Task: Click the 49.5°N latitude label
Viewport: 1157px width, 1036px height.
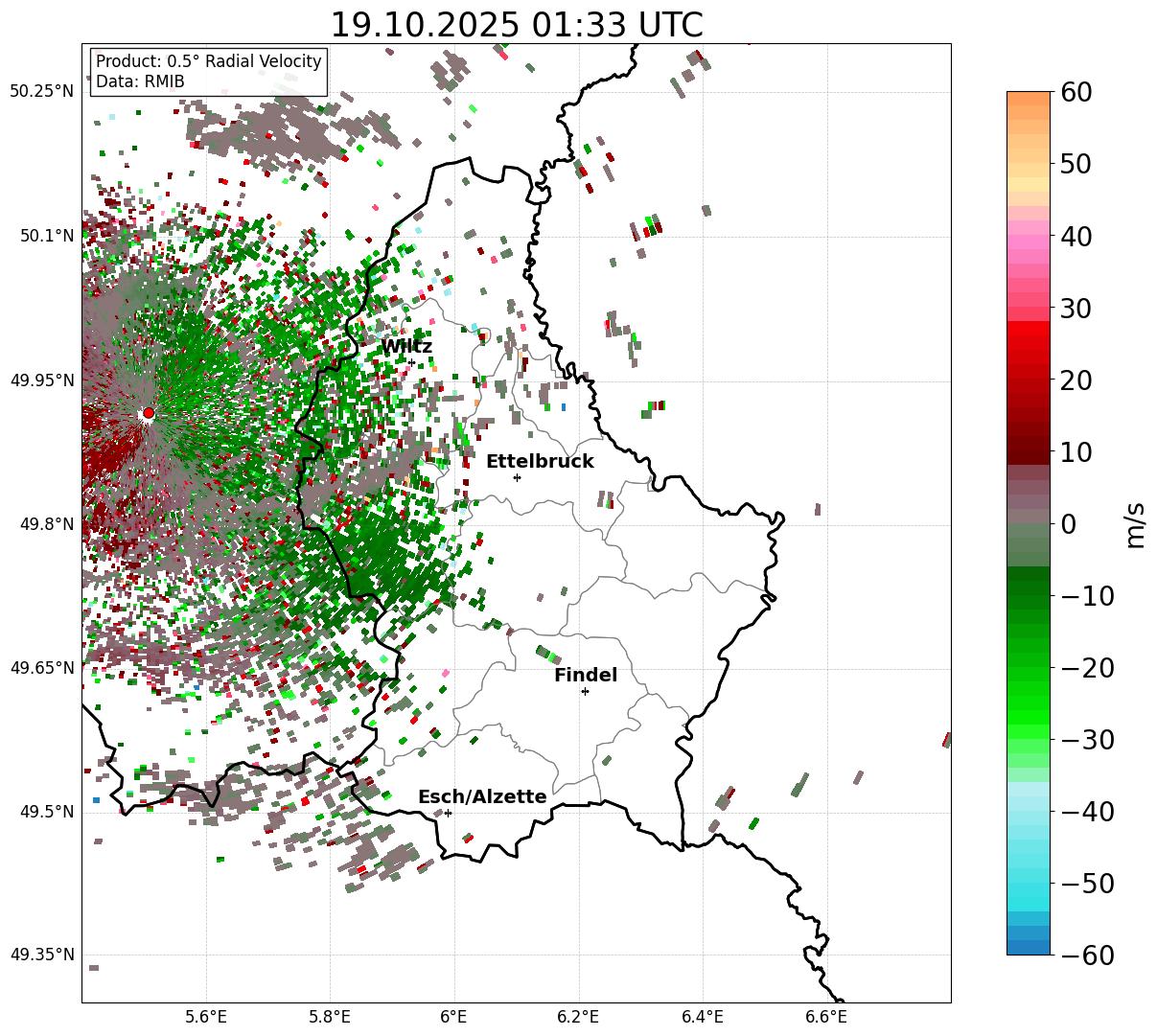Action: pyautogui.click(x=46, y=812)
